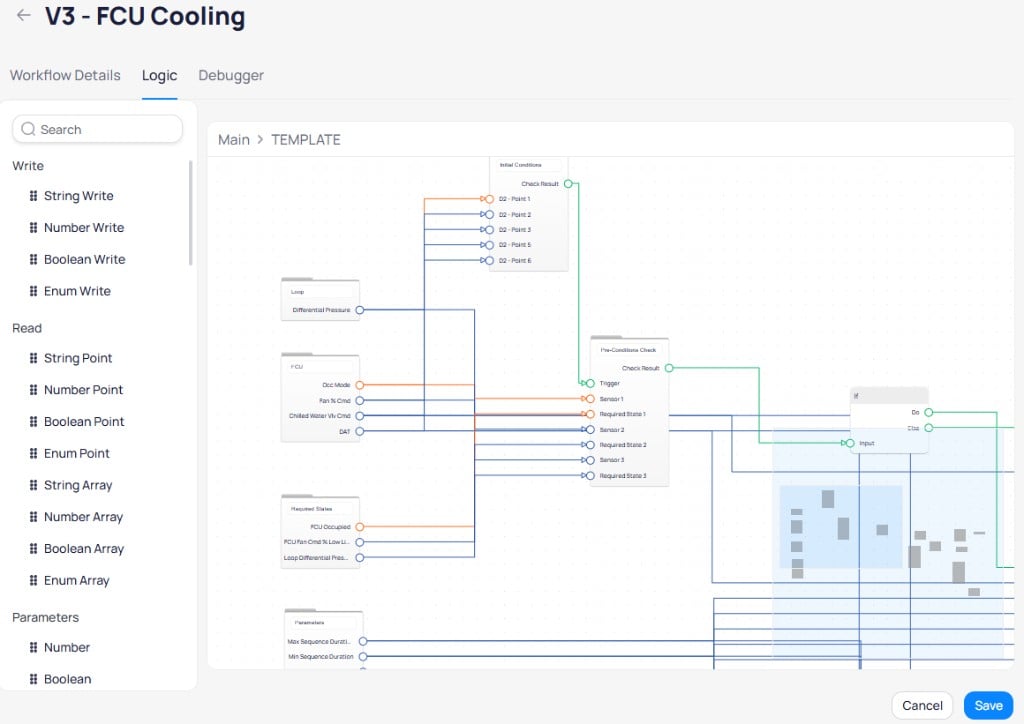Select the Logic tab
The image size is (1024, 724).
[159, 75]
